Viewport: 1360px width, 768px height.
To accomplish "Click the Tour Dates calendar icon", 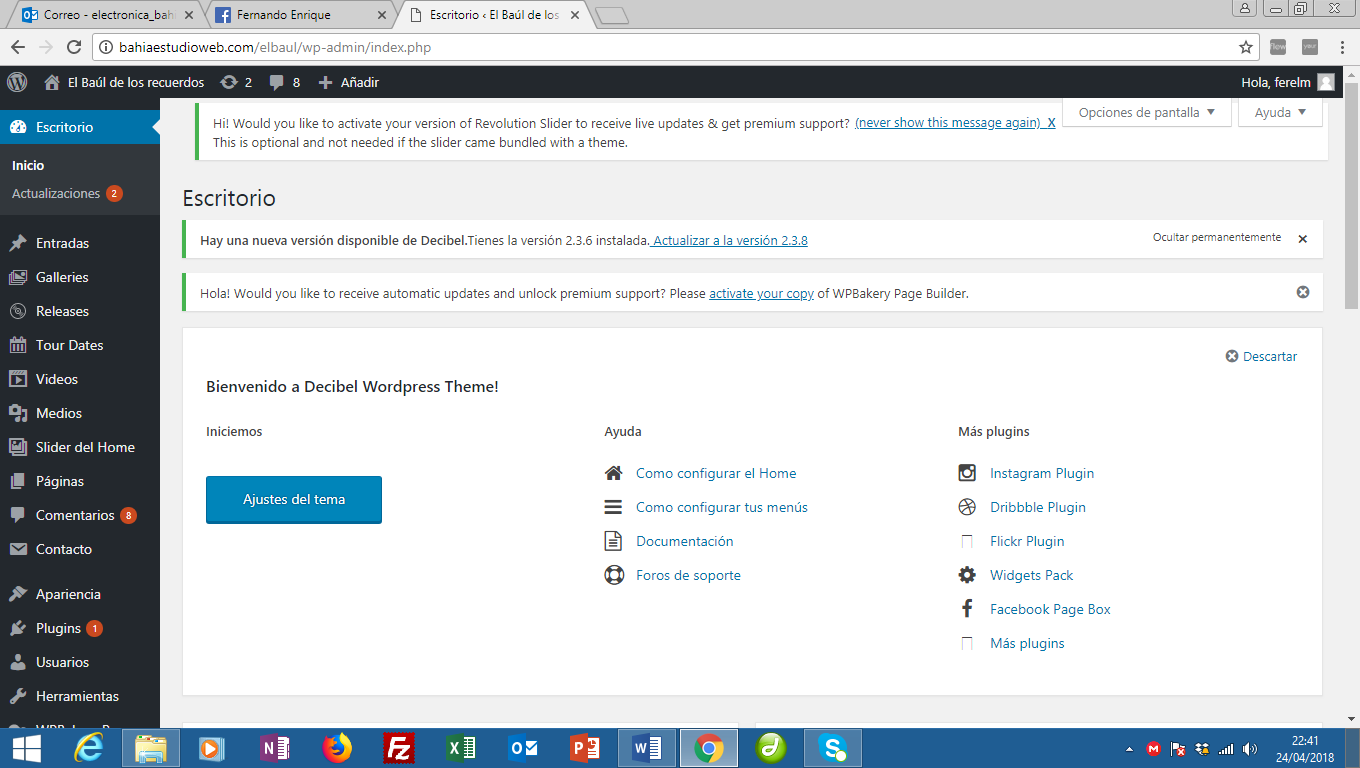I will pos(17,345).
